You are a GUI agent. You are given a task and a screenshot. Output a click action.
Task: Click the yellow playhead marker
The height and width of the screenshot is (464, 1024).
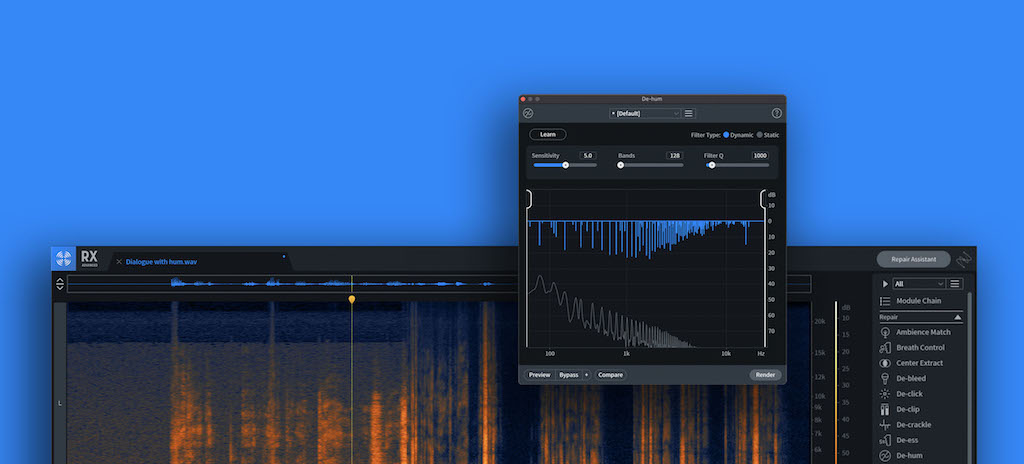click(x=352, y=299)
